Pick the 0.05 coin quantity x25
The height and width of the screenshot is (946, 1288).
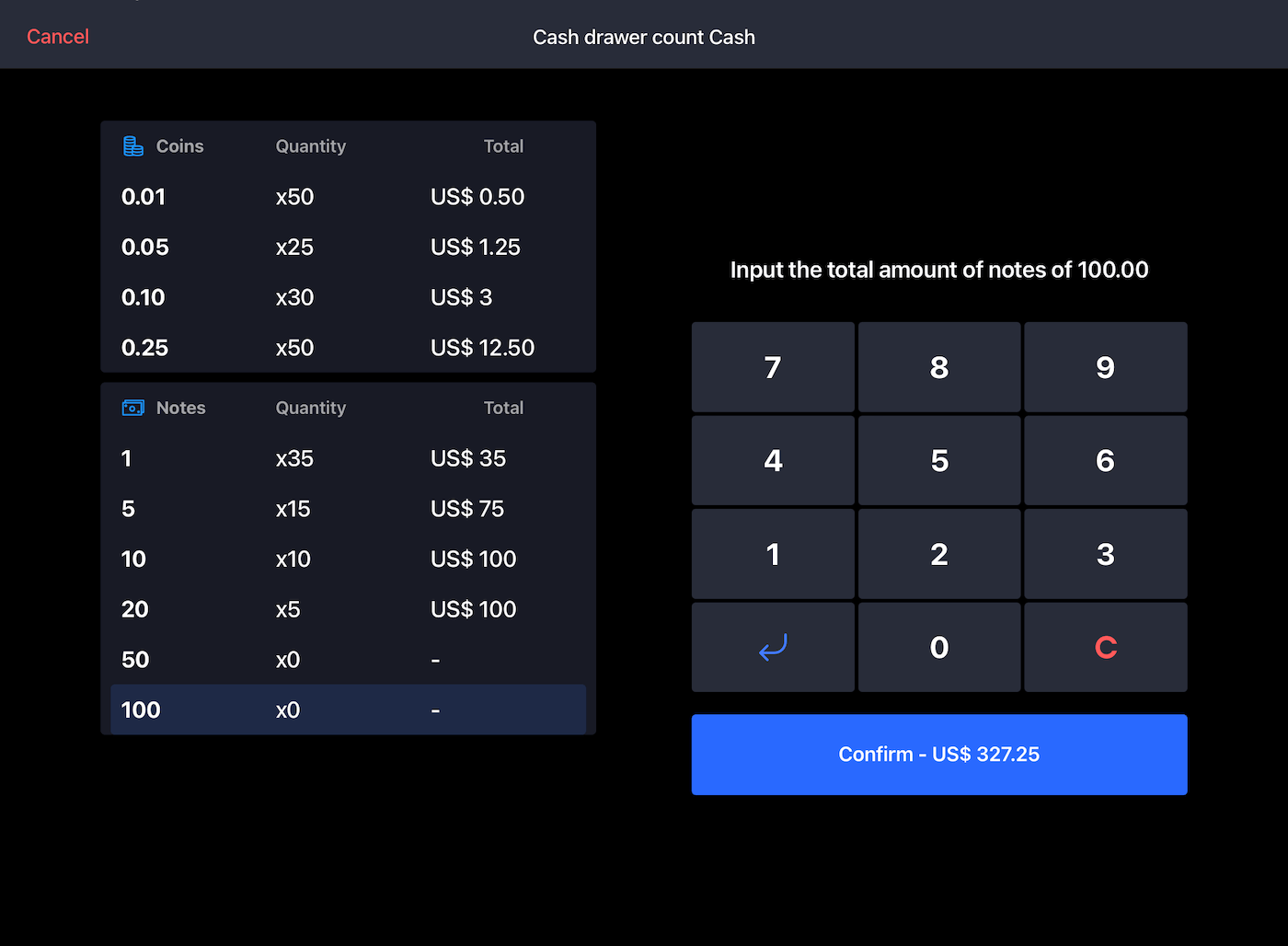(294, 248)
